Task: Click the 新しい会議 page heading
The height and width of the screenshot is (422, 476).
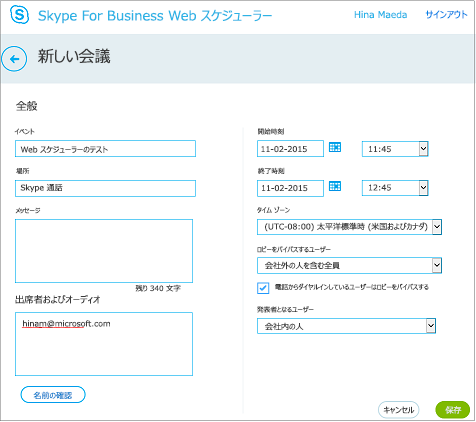Action: click(74, 56)
